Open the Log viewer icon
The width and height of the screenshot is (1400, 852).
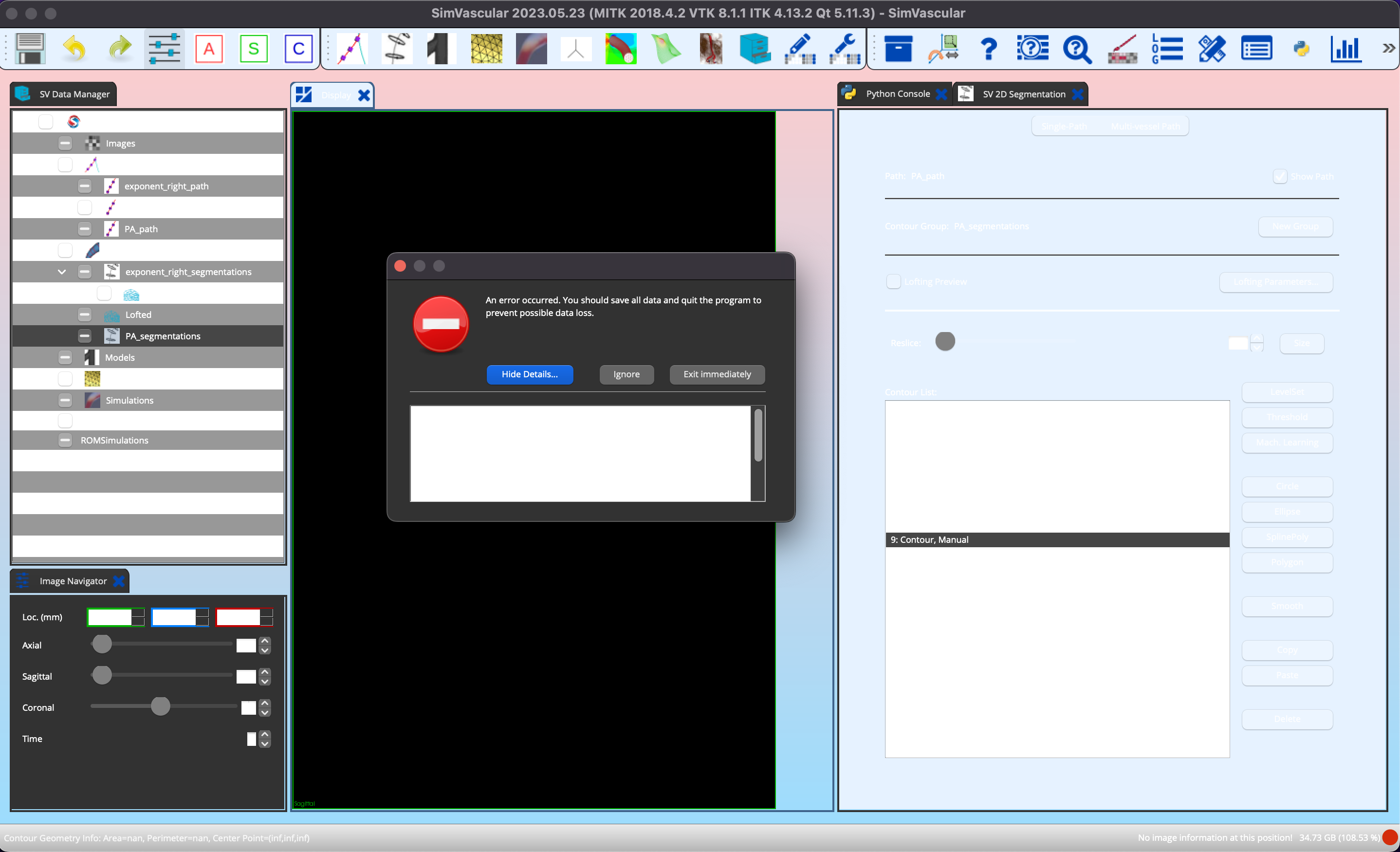[x=1167, y=48]
